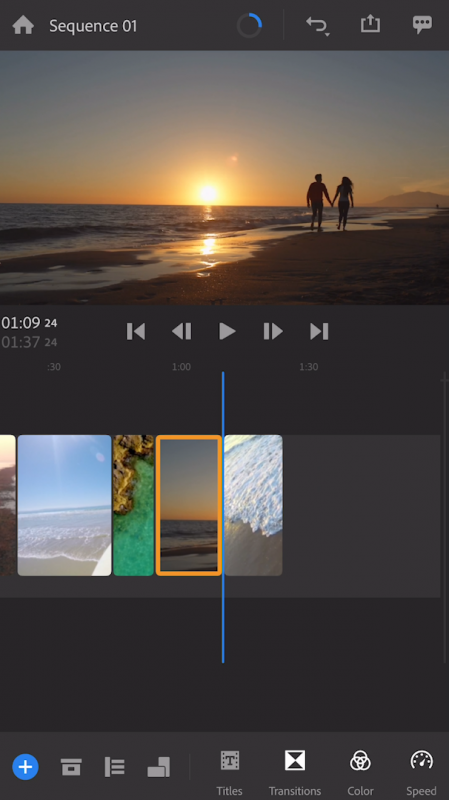Click the sunset beach video preview
Image resolution: width=449 pixels, height=800 pixels.
pos(224,178)
